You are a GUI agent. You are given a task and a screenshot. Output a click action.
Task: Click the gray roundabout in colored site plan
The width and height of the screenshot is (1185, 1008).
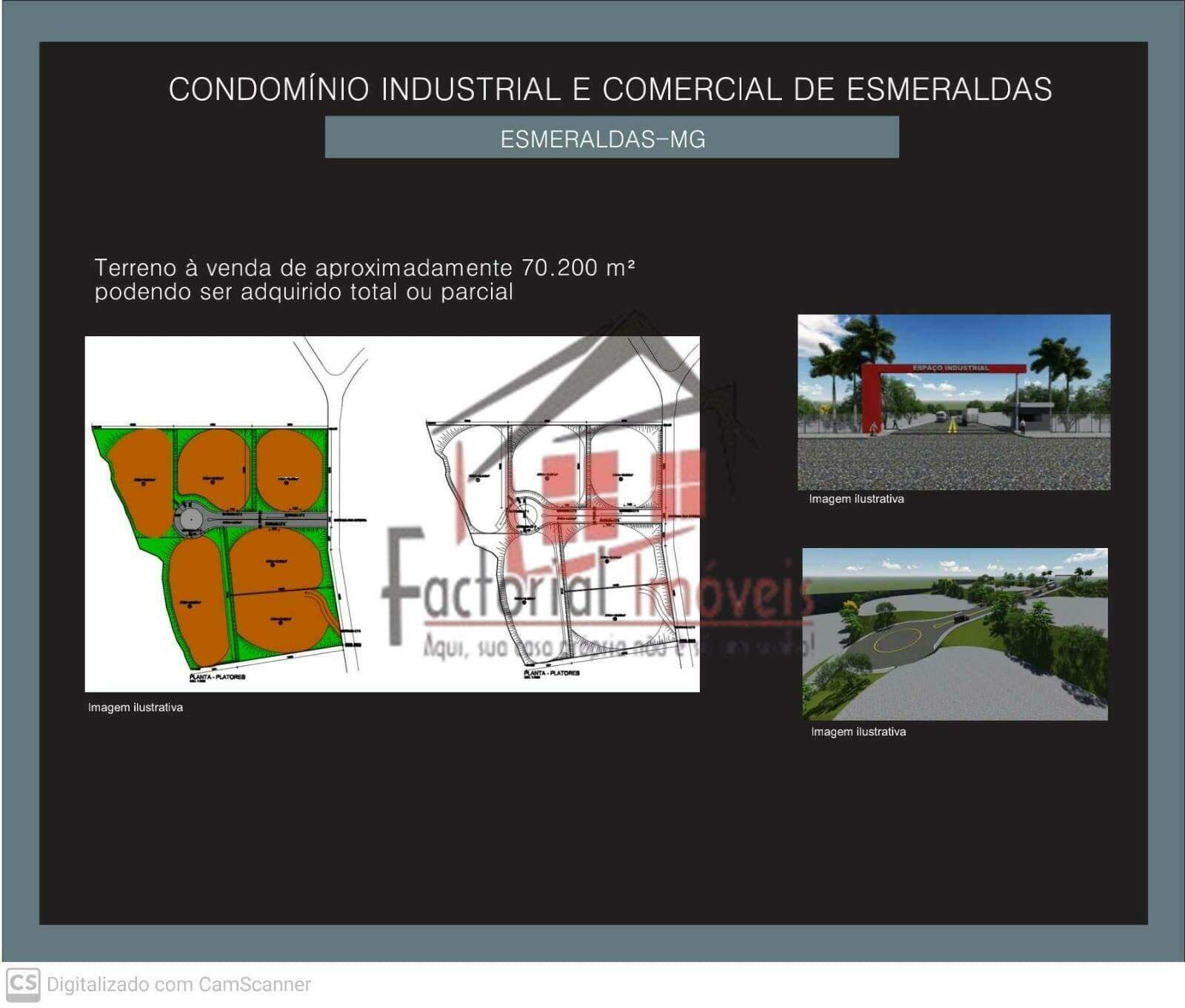pyautogui.click(x=192, y=521)
